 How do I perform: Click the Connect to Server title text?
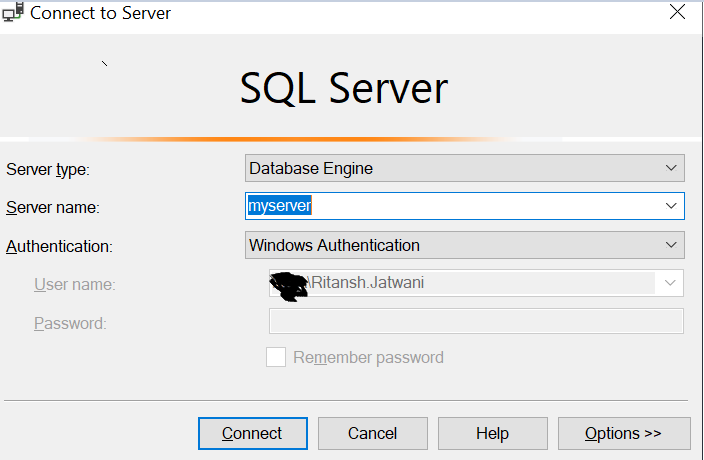[101, 14]
